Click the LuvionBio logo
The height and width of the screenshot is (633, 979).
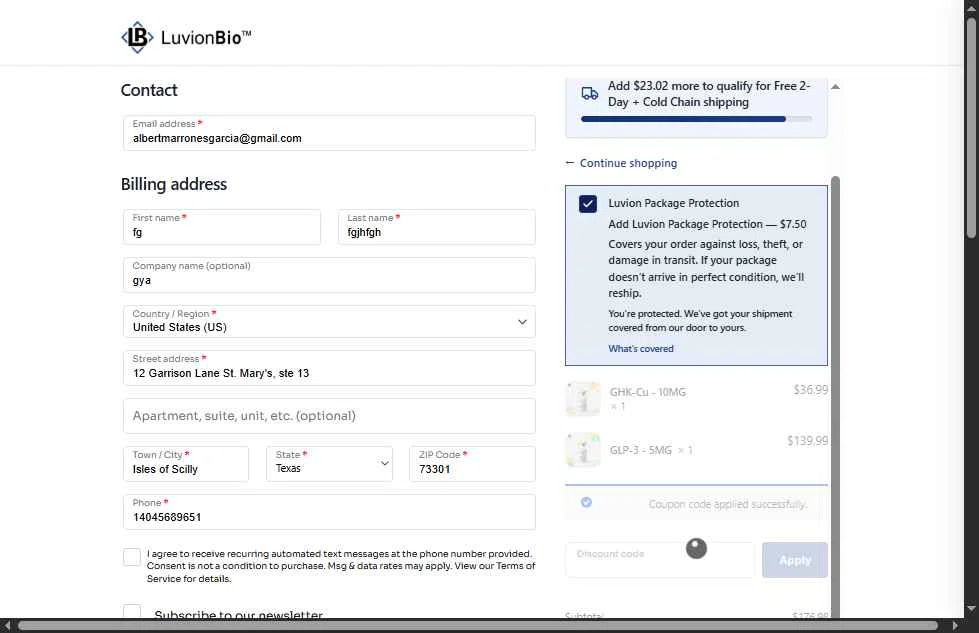tap(186, 37)
